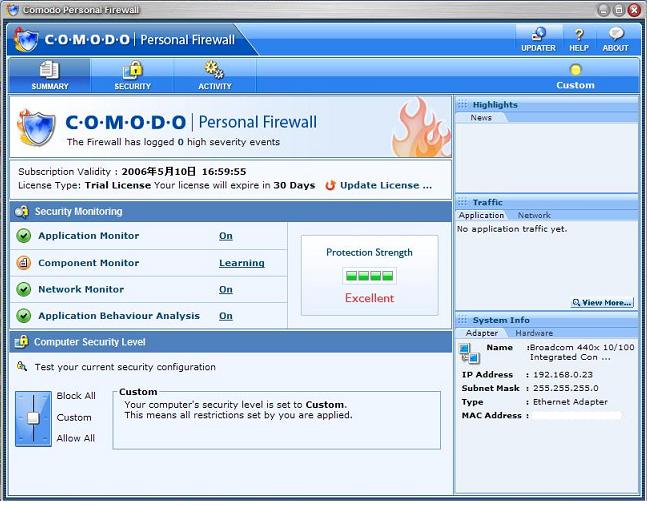Click the yellow Custom status indicator
This screenshot has height=505, width=650.
click(x=577, y=70)
